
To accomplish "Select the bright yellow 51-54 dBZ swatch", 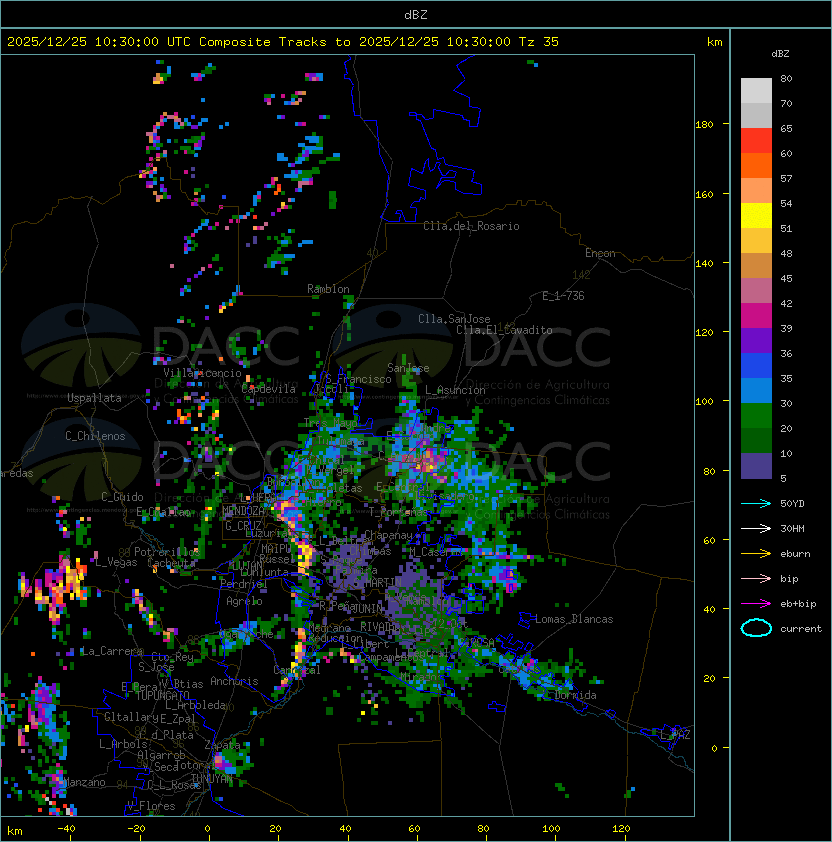I will (756, 215).
